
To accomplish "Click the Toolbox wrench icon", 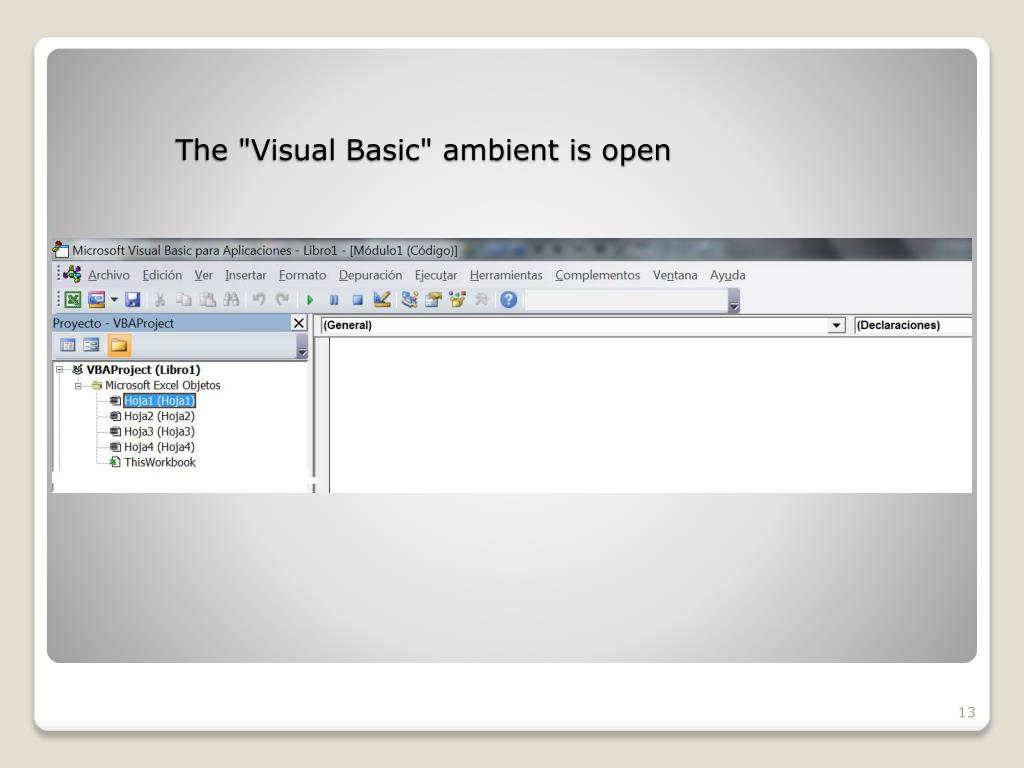I will click(x=481, y=300).
